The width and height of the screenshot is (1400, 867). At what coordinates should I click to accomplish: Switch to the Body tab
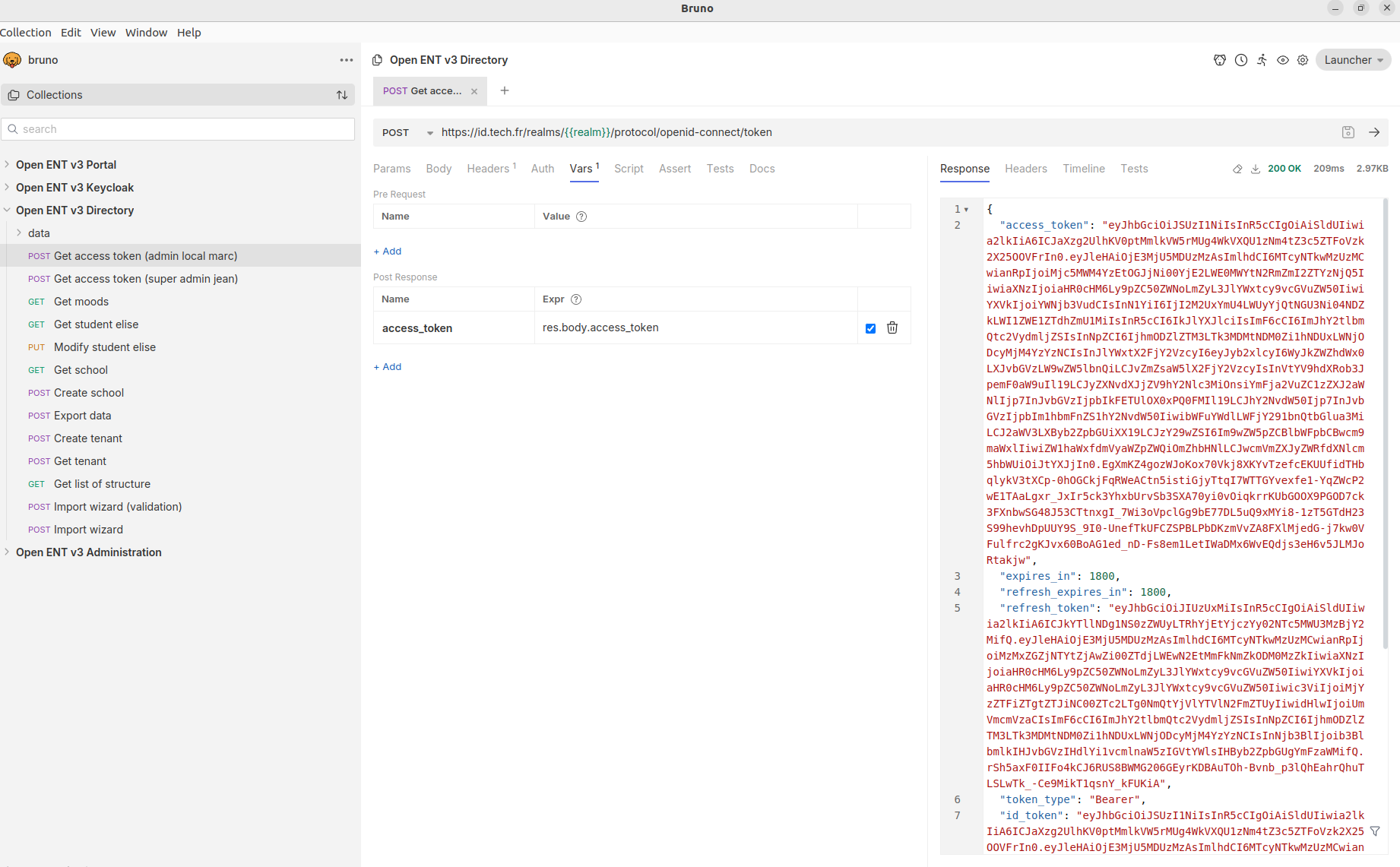click(439, 169)
